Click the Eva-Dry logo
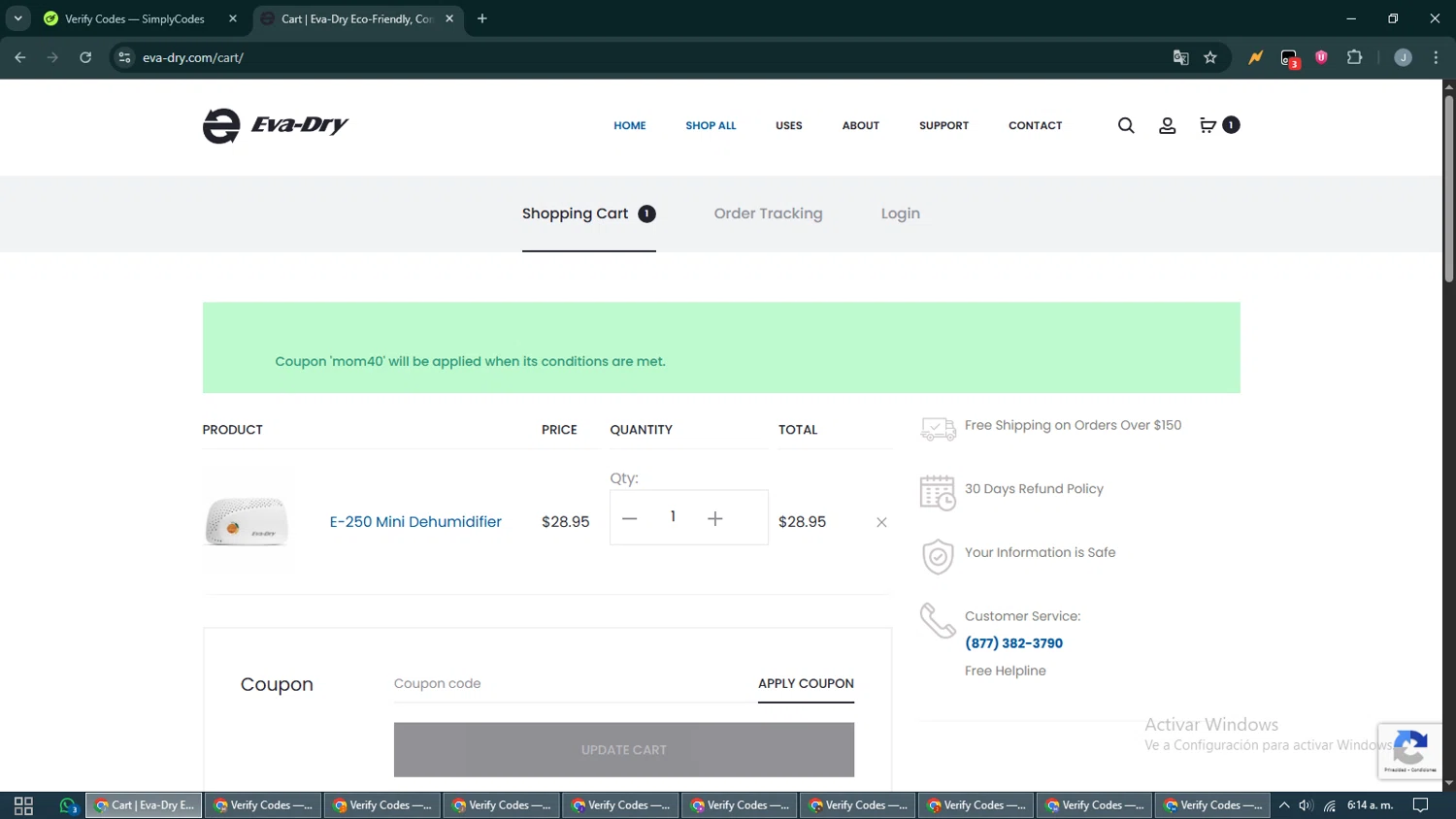1456x819 pixels. (x=276, y=125)
